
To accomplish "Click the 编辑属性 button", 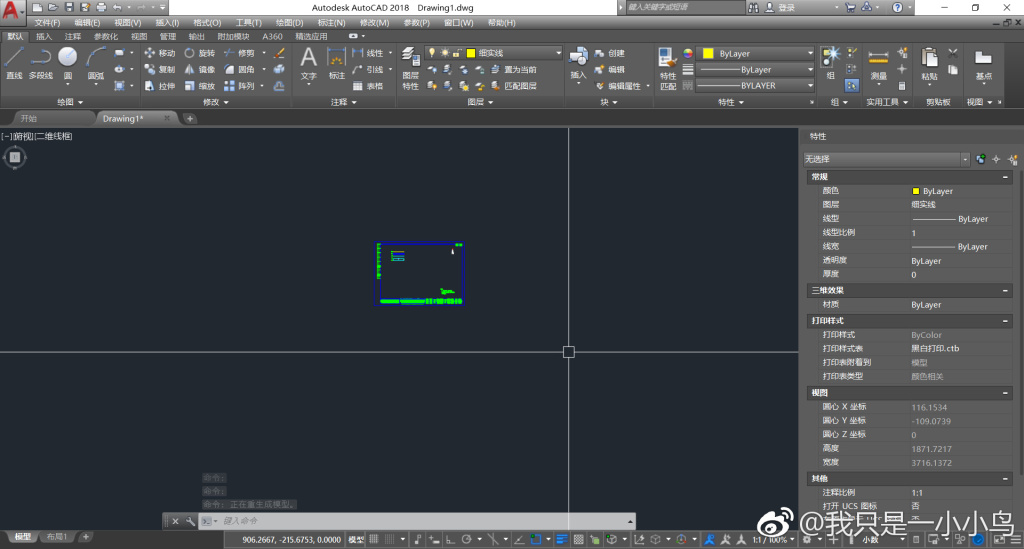I will click(x=618, y=86).
